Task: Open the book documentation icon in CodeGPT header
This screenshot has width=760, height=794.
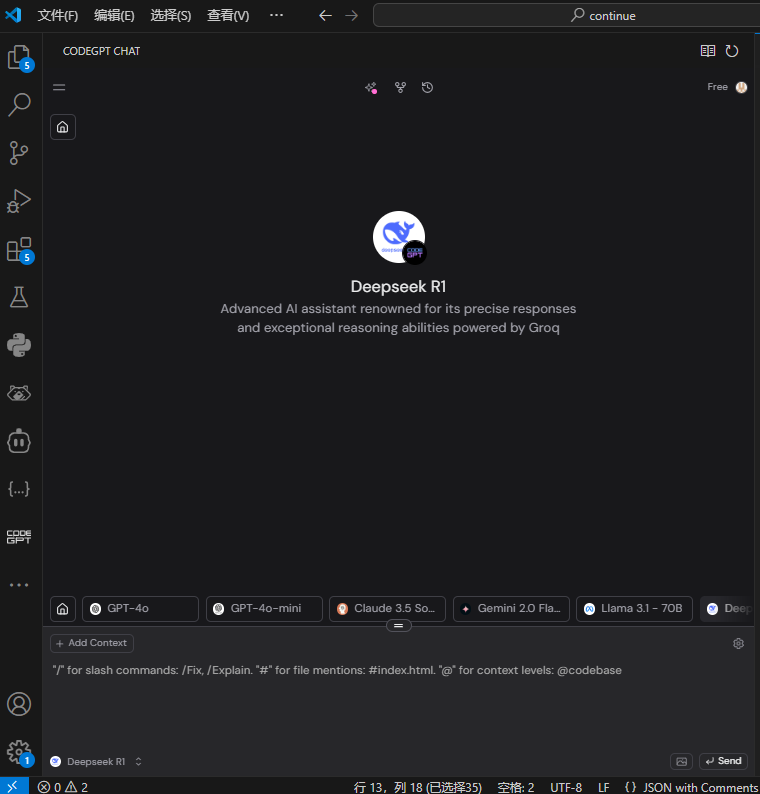Action: tap(708, 51)
